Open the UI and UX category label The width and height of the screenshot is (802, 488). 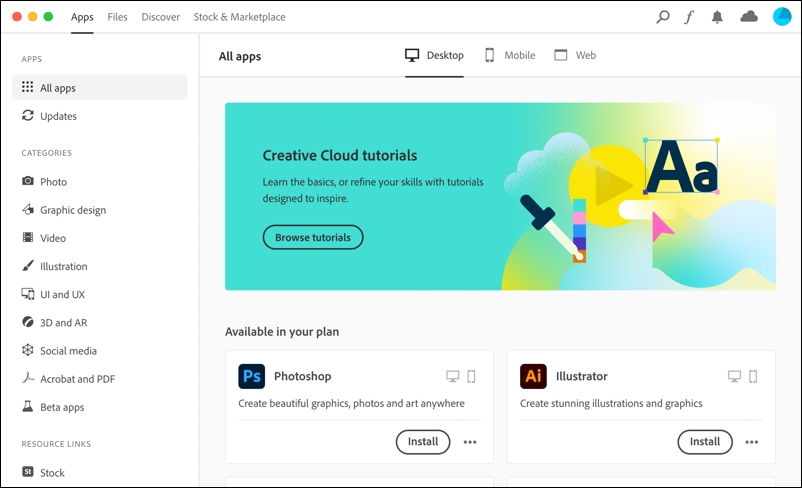click(62, 294)
